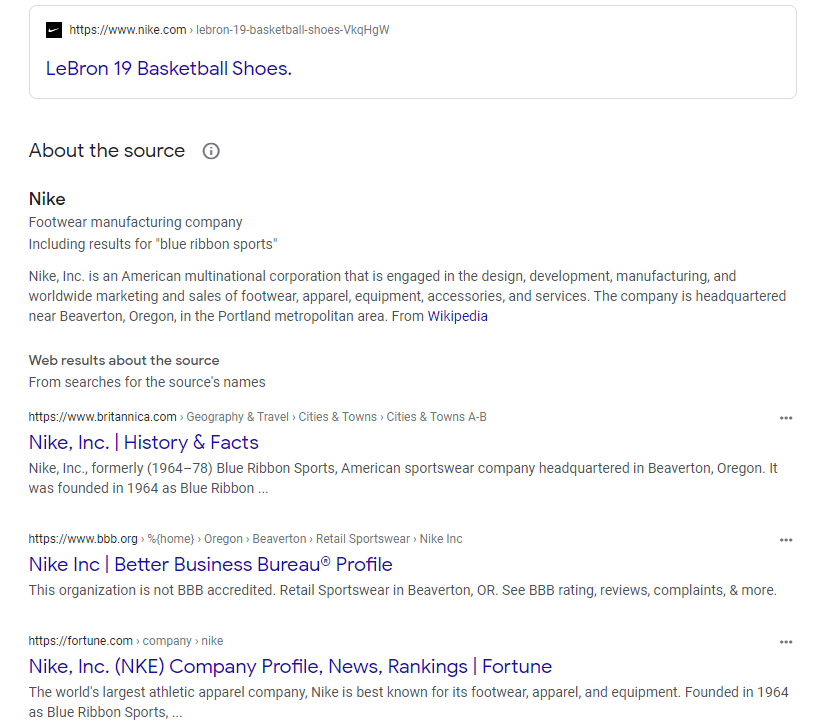Click the Nike, Inc. Wikipedia description paragraph
Viewport: 835px width, 721px height.
[407, 296]
